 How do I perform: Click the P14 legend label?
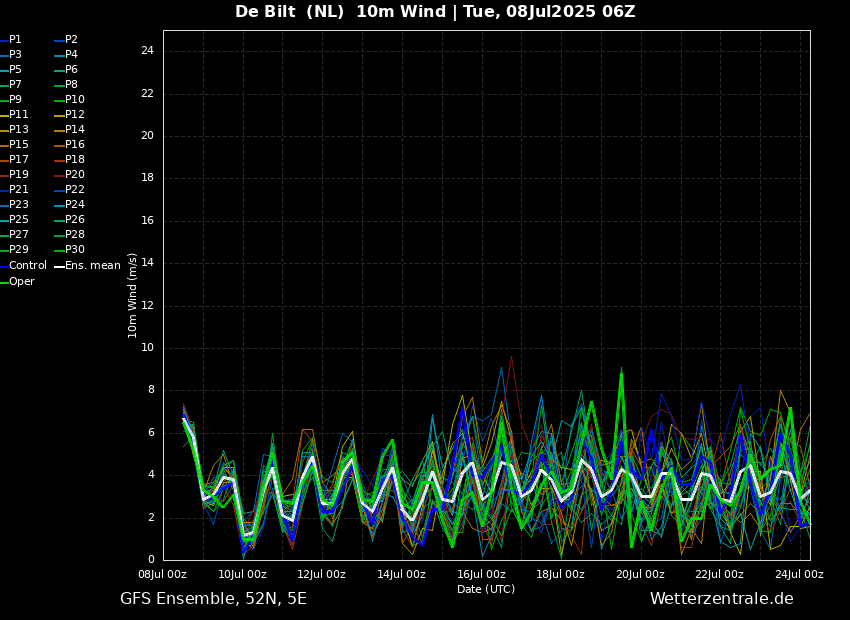(x=74, y=130)
